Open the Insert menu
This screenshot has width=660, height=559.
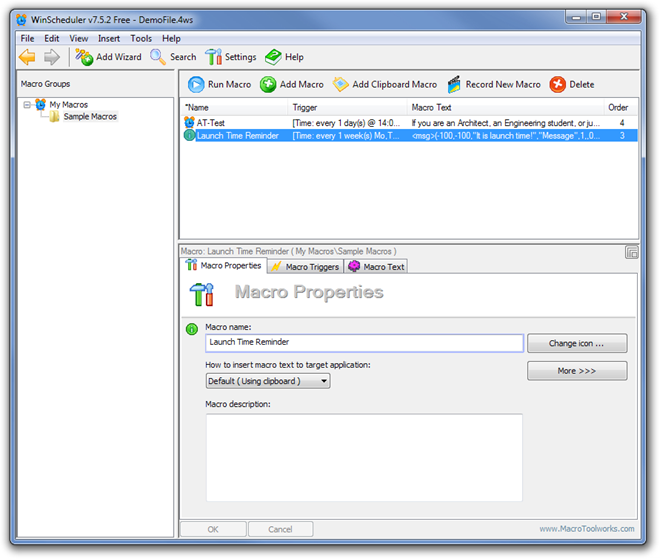click(x=109, y=38)
